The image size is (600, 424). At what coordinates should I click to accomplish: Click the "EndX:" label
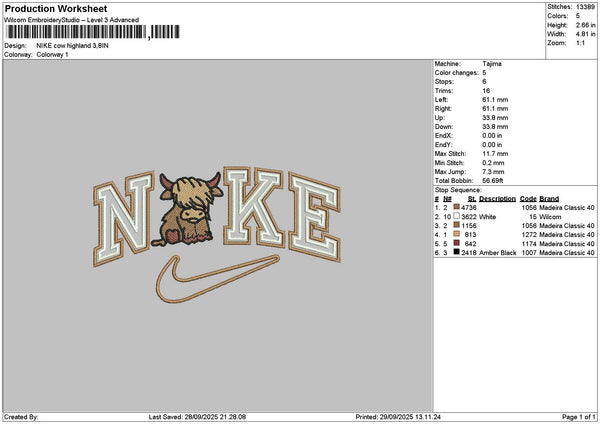[x=443, y=136]
